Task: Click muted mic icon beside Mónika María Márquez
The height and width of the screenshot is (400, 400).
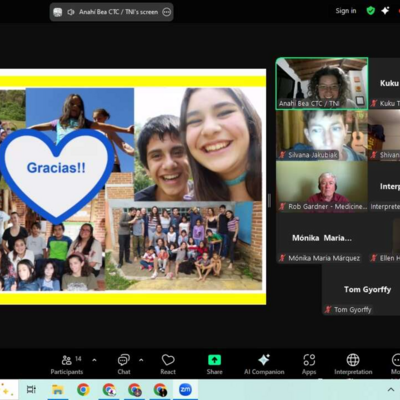Action: click(x=282, y=258)
